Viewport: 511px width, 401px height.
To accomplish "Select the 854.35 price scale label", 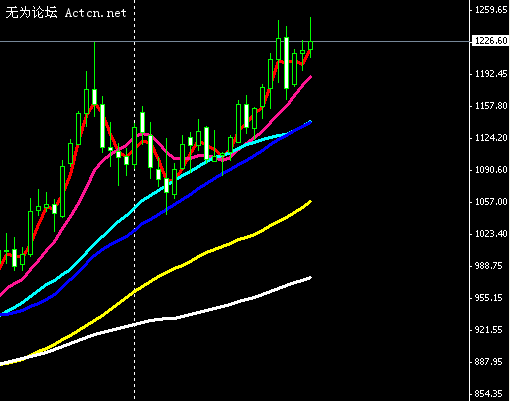I will point(488,394).
